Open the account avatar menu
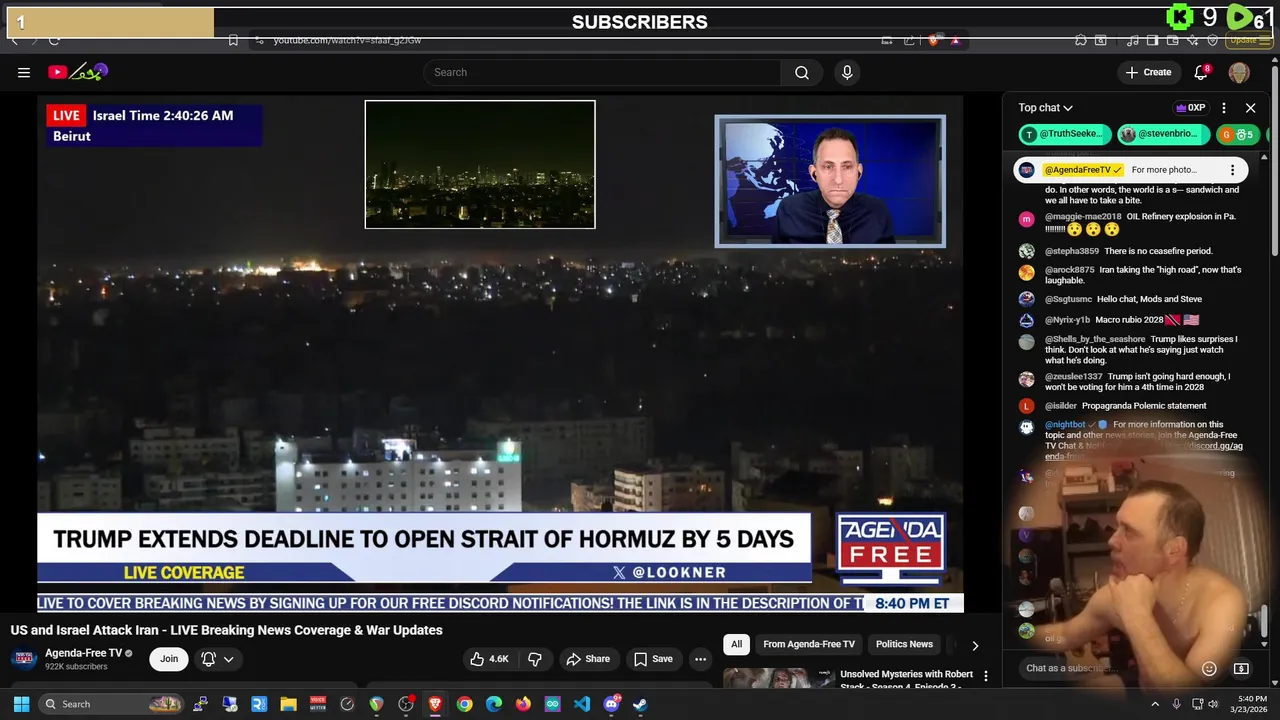 point(1239,72)
